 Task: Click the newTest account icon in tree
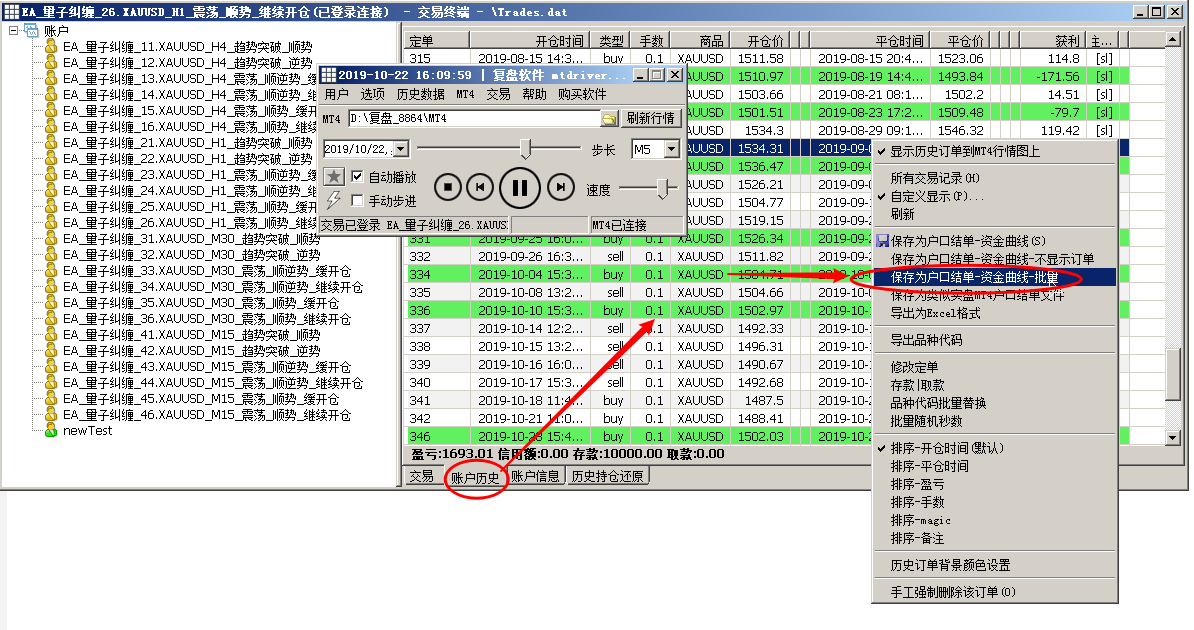click(51, 431)
